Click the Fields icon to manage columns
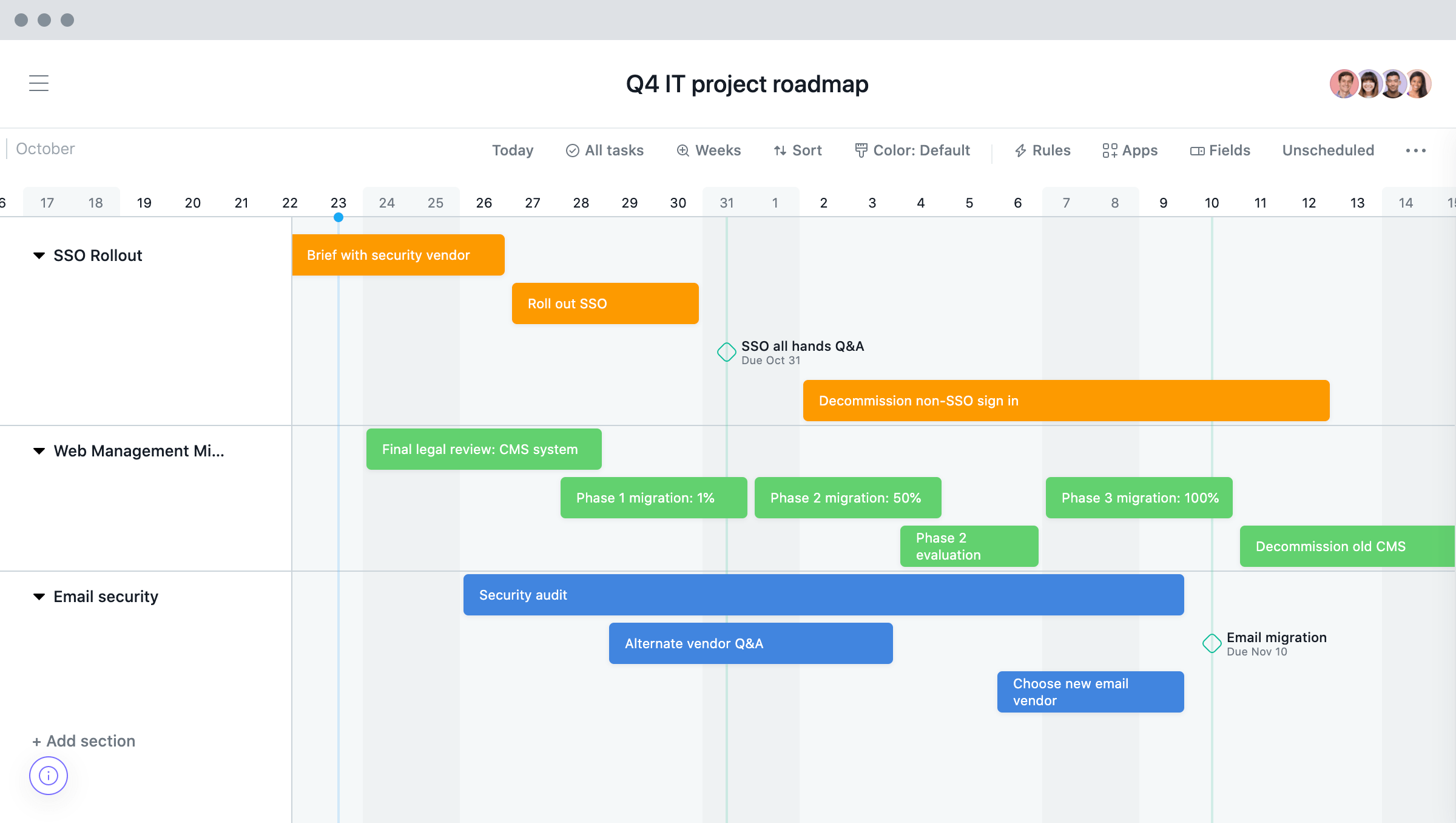Screen dimensions: 1456x823 tap(1219, 149)
